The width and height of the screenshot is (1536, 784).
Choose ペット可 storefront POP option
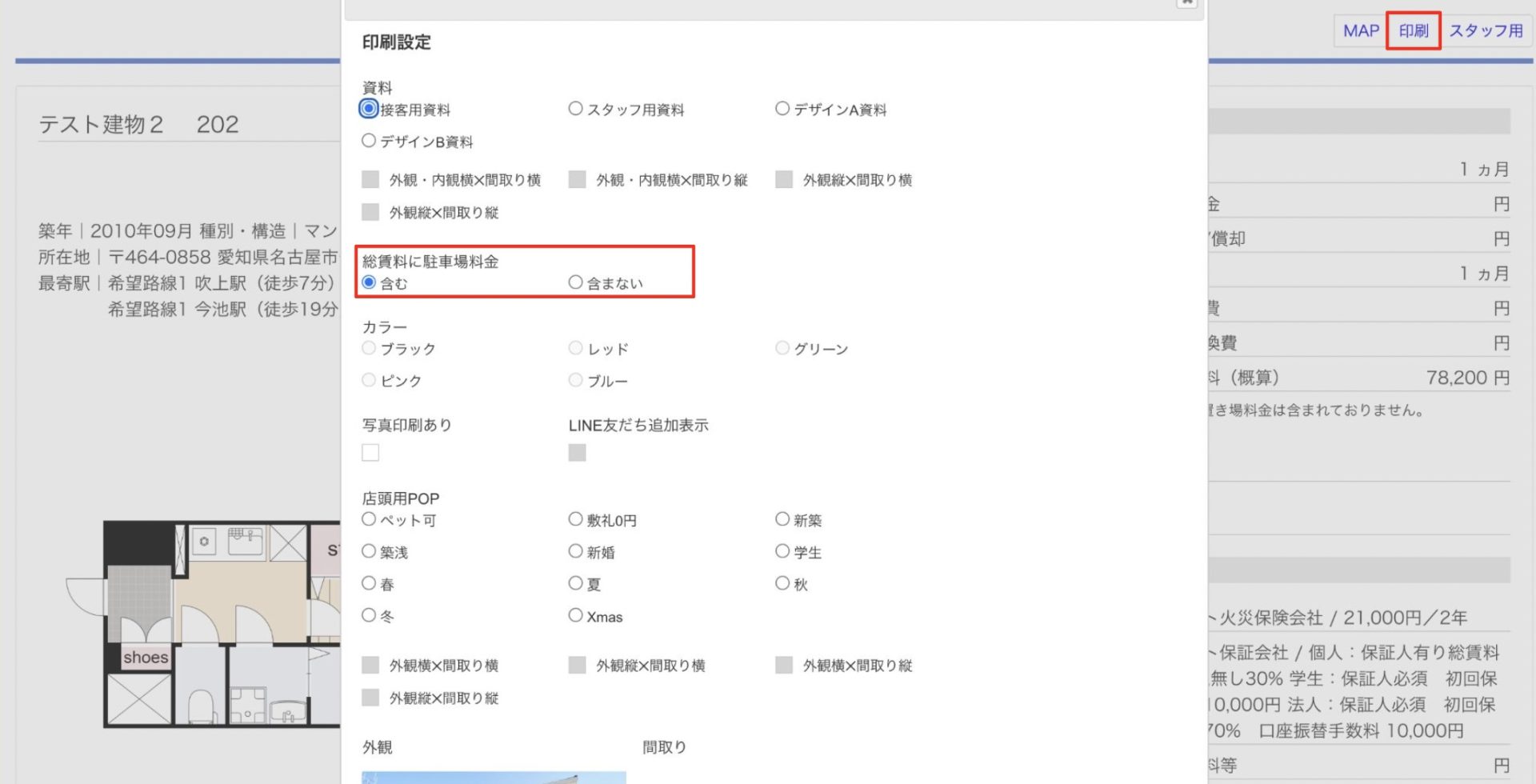pyautogui.click(x=369, y=519)
